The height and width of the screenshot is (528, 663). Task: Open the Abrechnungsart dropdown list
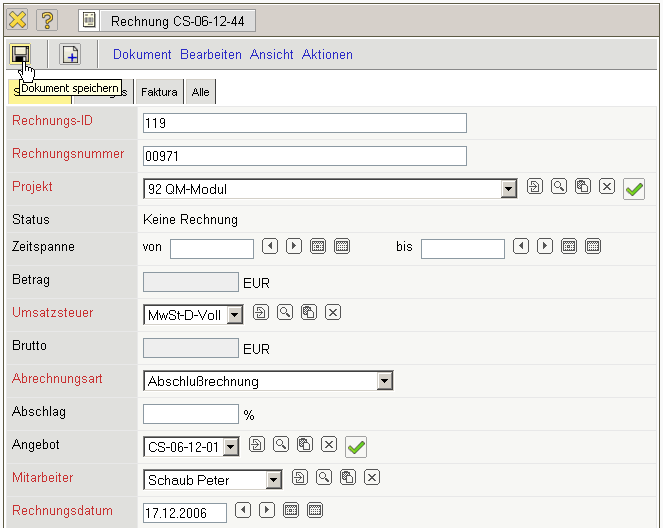[x=385, y=381]
